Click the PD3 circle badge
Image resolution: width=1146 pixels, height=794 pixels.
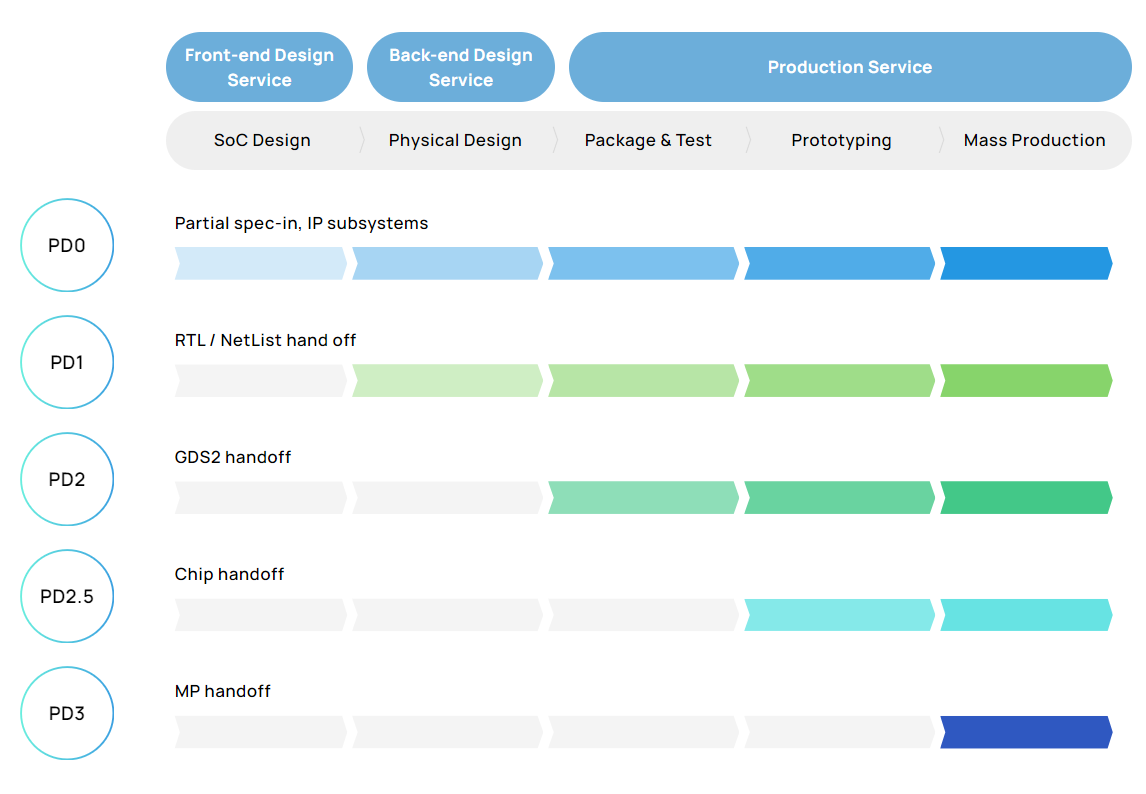(67, 714)
